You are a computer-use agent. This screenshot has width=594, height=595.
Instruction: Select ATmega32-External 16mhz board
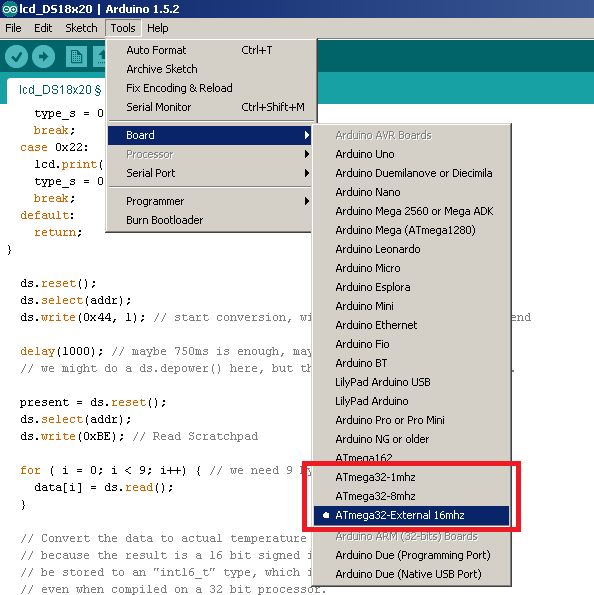pos(411,515)
